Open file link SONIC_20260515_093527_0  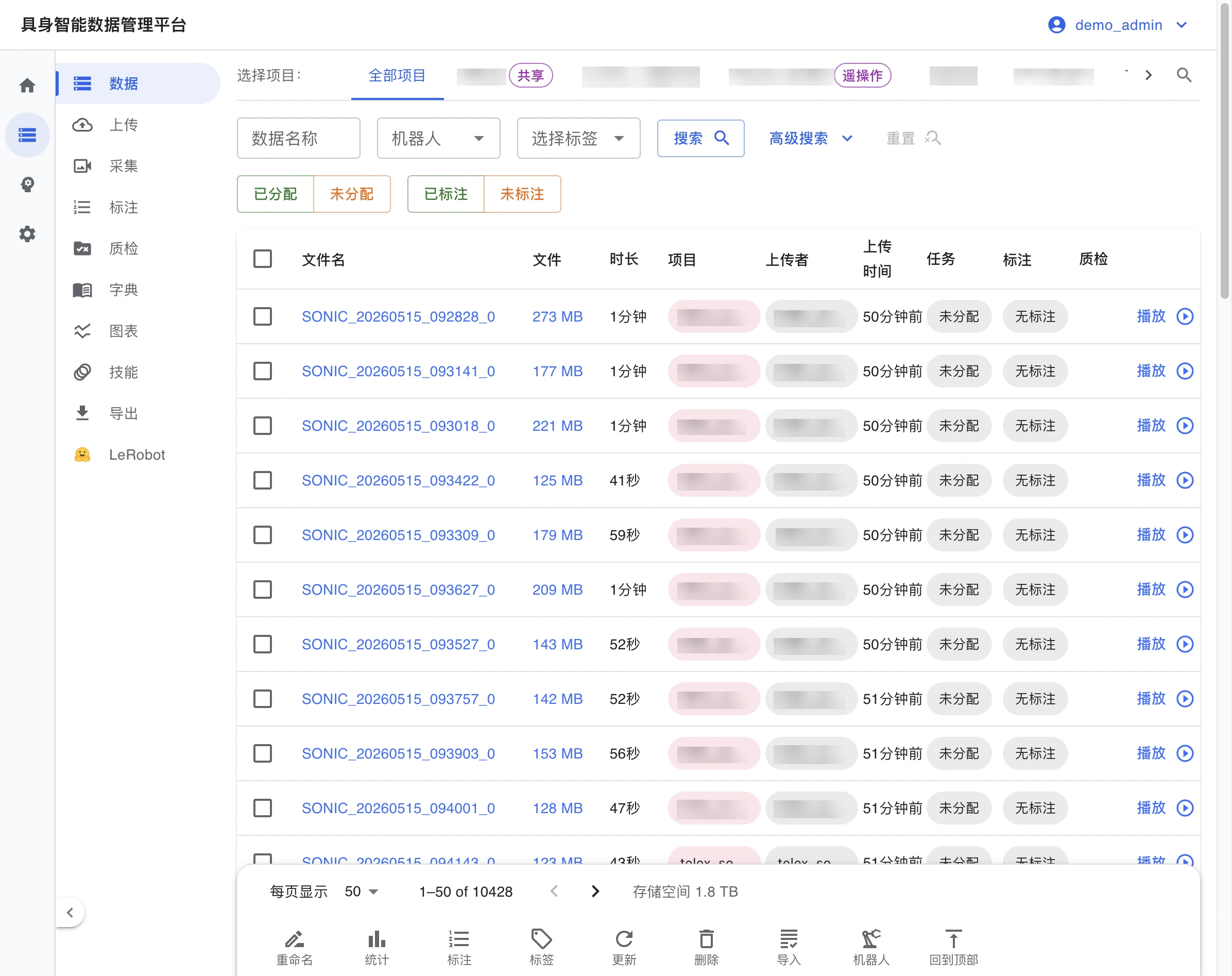click(x=398, y=645)
